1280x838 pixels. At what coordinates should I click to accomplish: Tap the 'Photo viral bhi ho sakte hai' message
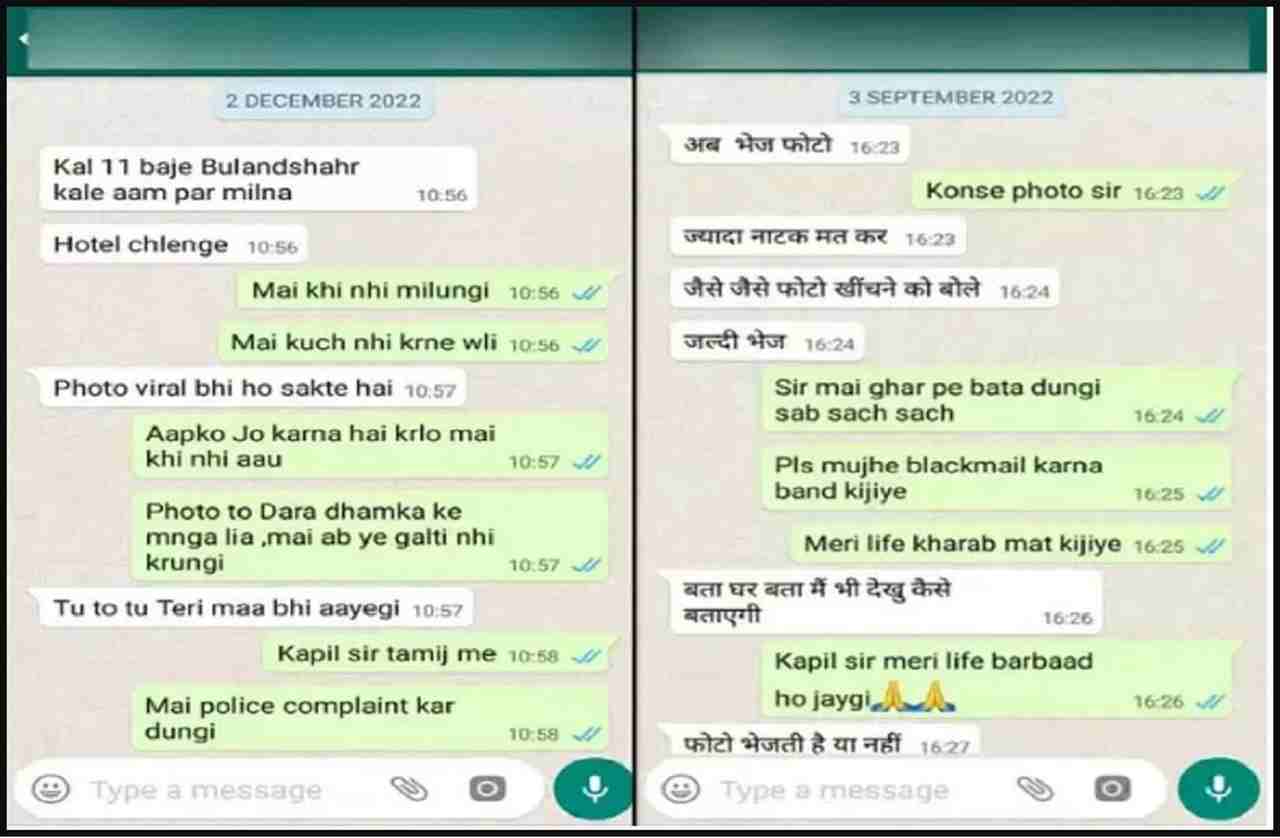click(x=254, y=388)
